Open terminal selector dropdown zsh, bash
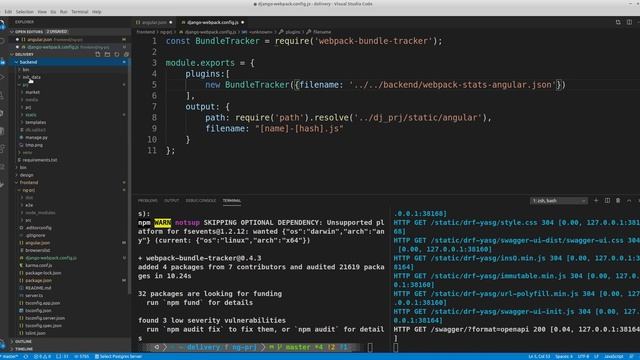 click(558, 201)
